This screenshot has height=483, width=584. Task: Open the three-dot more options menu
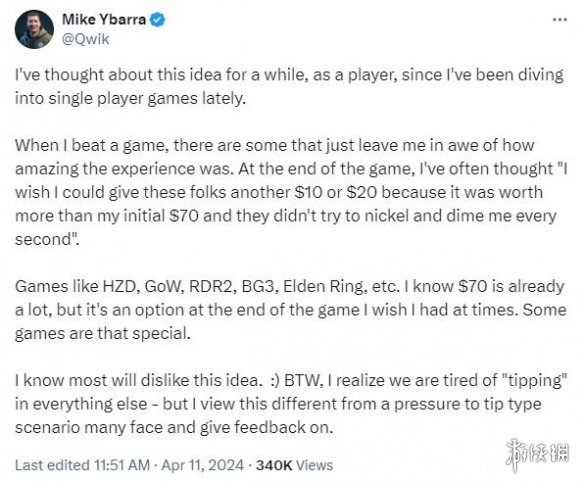(x=559, y=20)
